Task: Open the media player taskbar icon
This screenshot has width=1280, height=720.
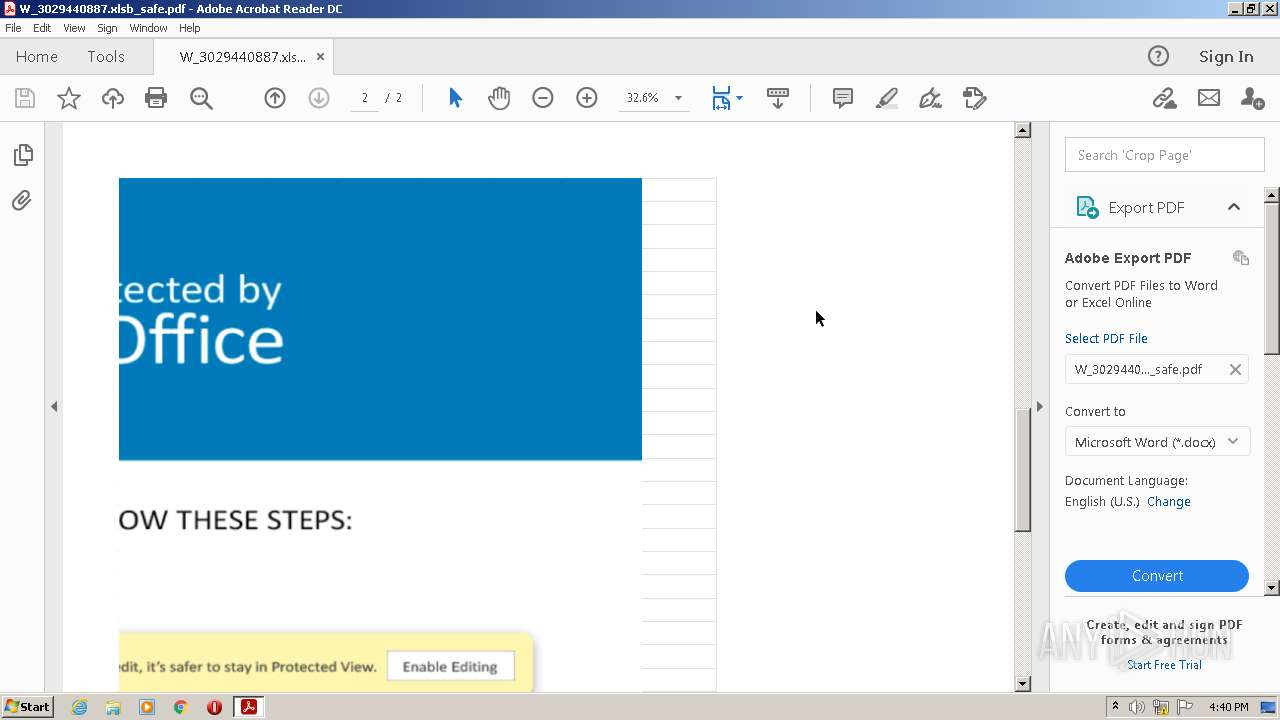Action: click(147, 707)
